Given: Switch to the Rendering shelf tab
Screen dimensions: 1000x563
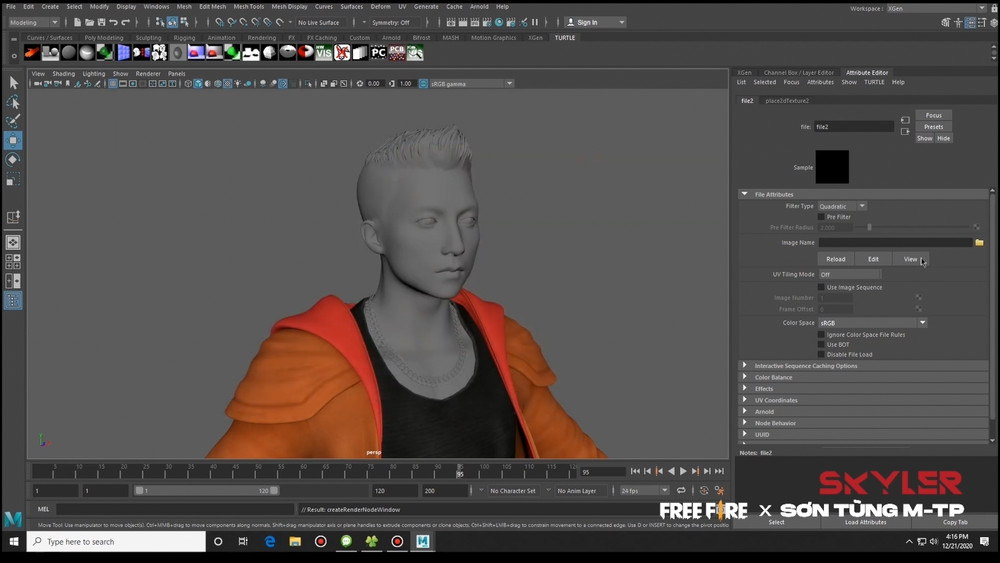Looking at the screenshot, I should (261, 38).
